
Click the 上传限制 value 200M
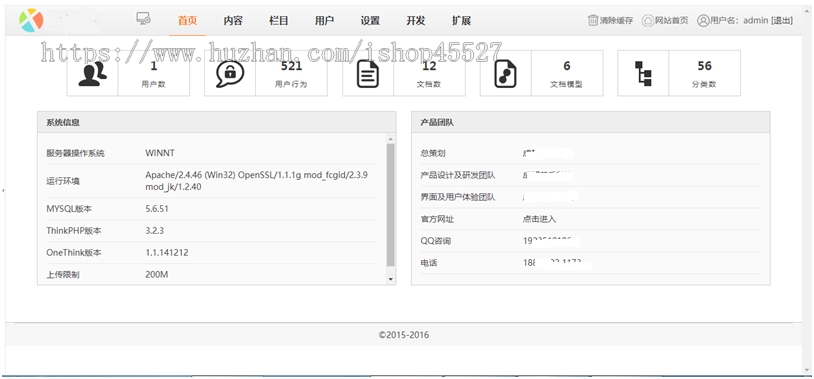point(157,275)
